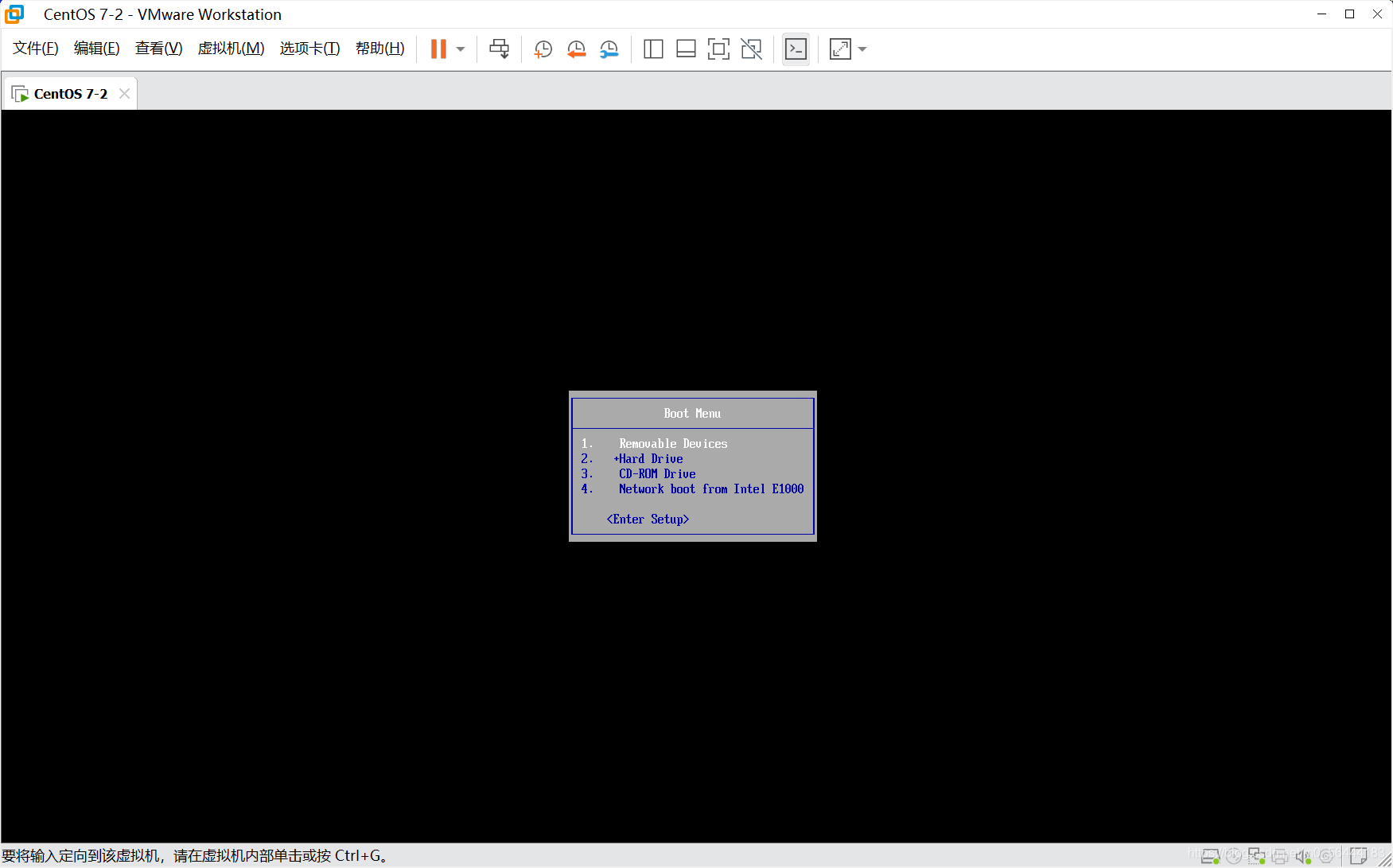The image size is (1393, 868).
Task: Click the send Ctrl+Alt+Del icon
Action: (500, 49)
